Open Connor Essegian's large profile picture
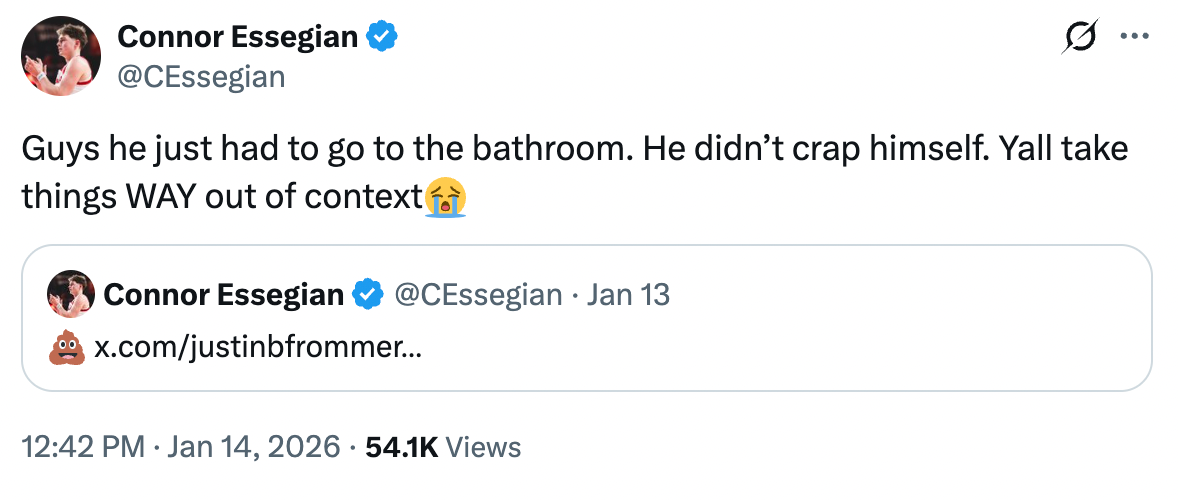Image resolution: width=1178 pixels, height=500 pixels. coord(60,58)
